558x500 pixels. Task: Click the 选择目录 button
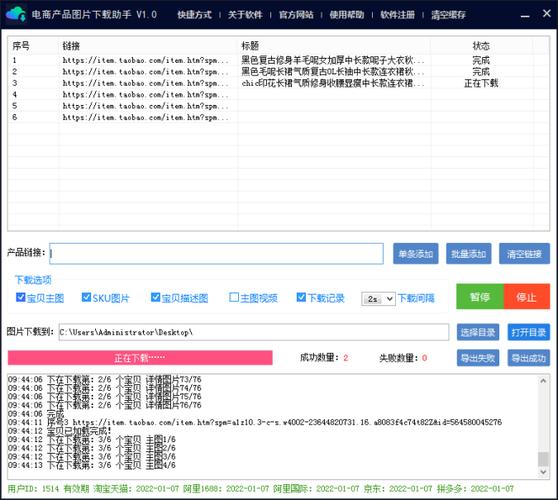[478, 332]
